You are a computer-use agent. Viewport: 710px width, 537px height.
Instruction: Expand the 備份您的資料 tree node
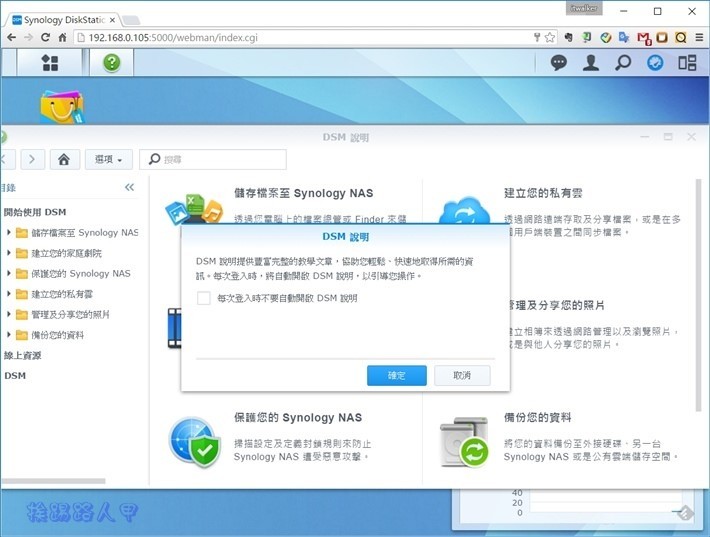(9, 335)
